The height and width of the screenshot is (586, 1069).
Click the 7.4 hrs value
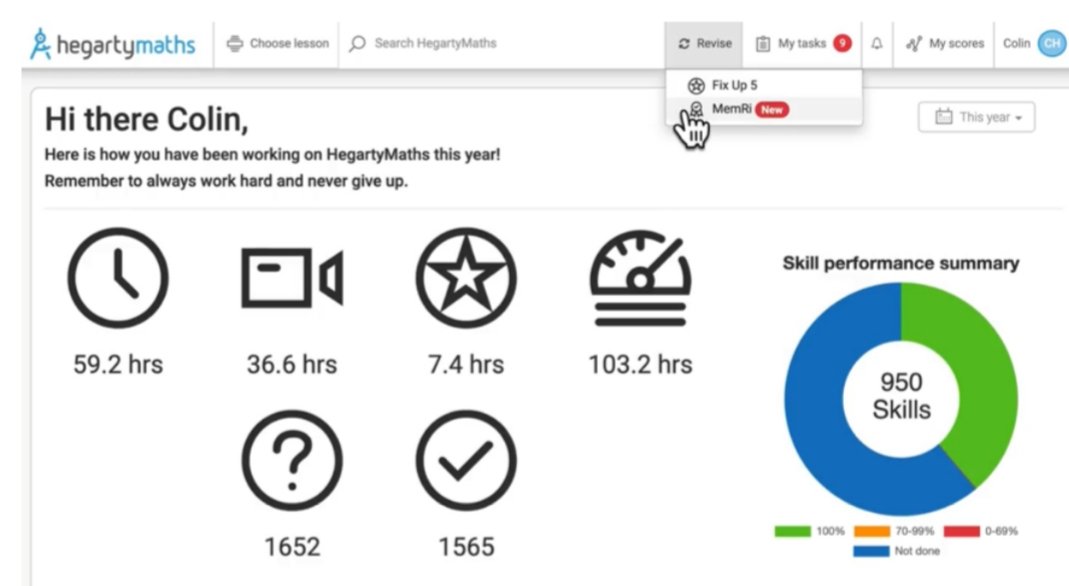(466, 365)
